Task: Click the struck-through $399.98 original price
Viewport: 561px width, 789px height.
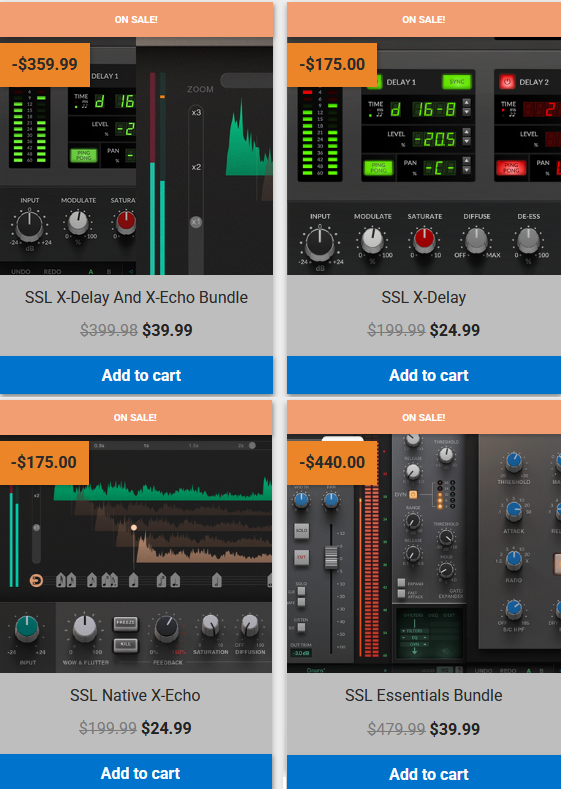Action: coord(109,330)
